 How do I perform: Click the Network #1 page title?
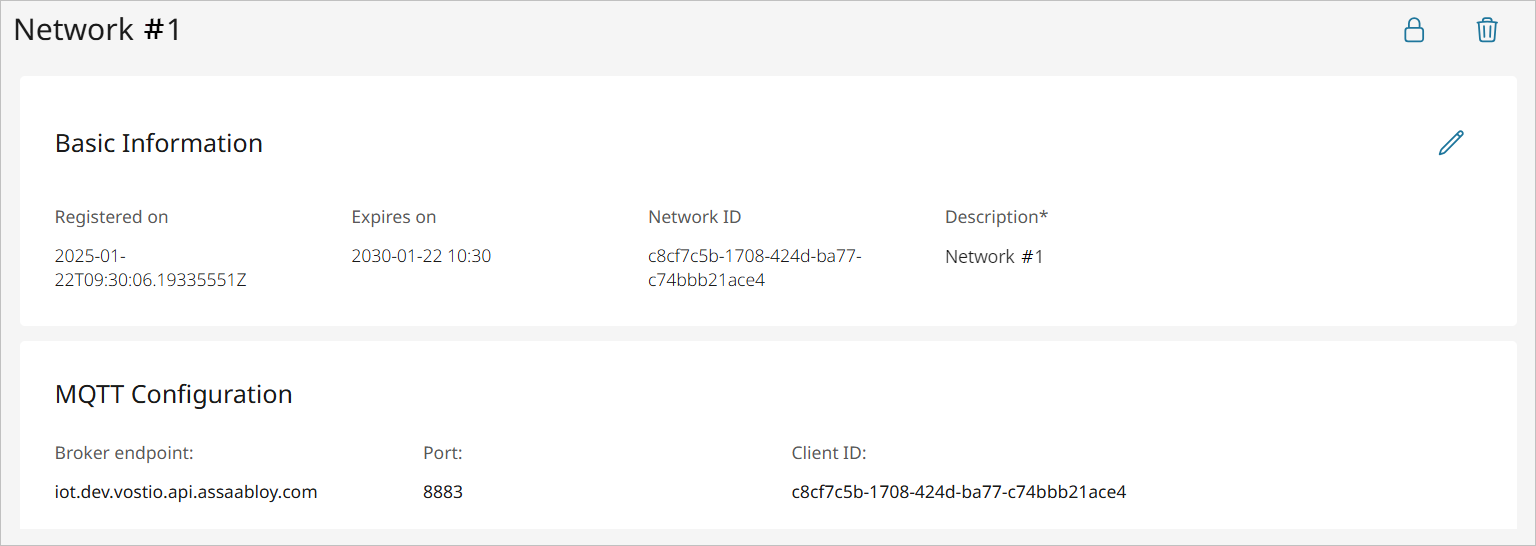tap(97, 30)
